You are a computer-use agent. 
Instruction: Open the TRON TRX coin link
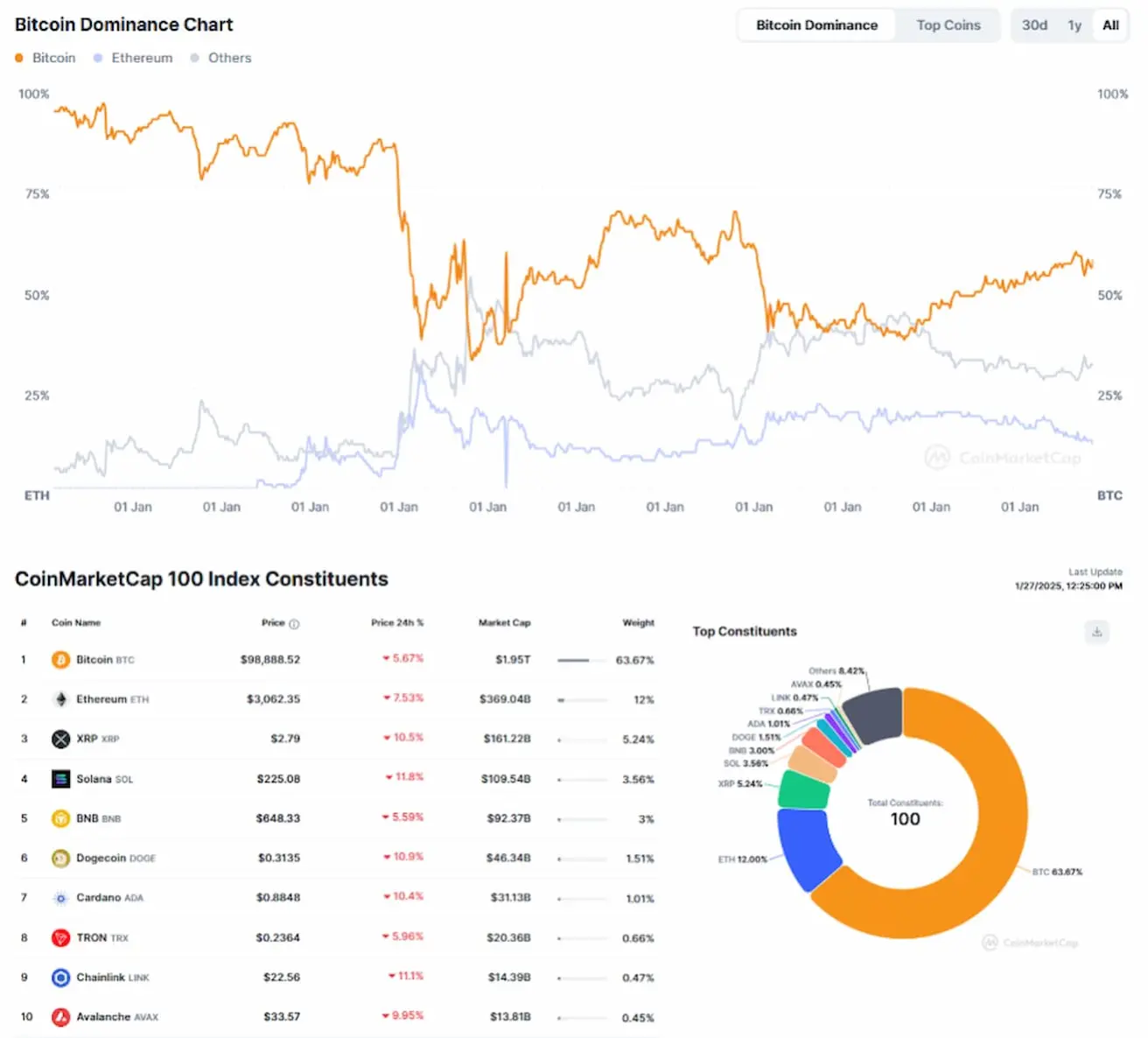(x=101, y=938)
